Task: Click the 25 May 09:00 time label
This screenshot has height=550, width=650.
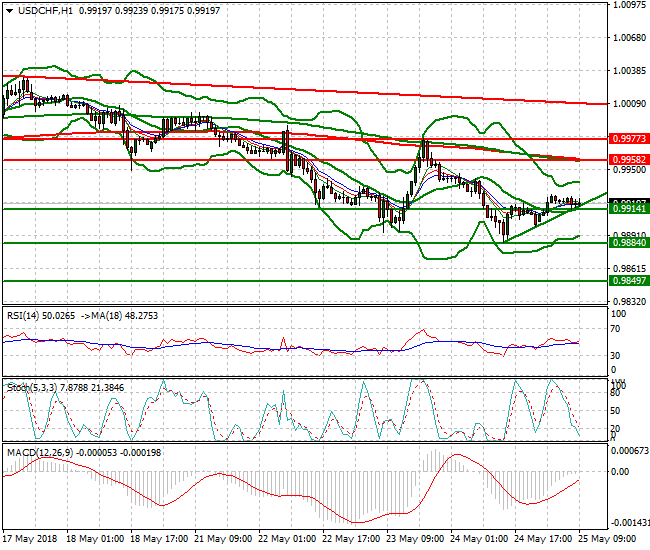Action: tap(607, 539)
